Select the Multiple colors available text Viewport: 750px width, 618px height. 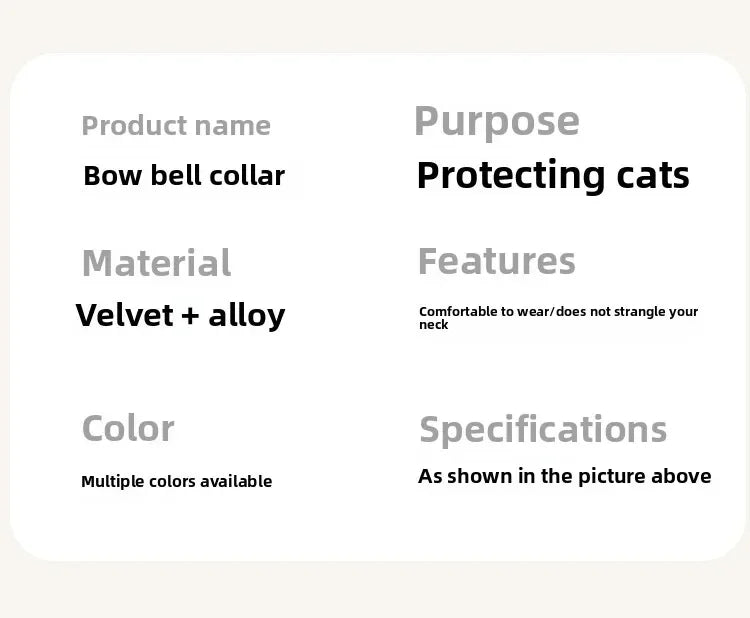(176, 482)
